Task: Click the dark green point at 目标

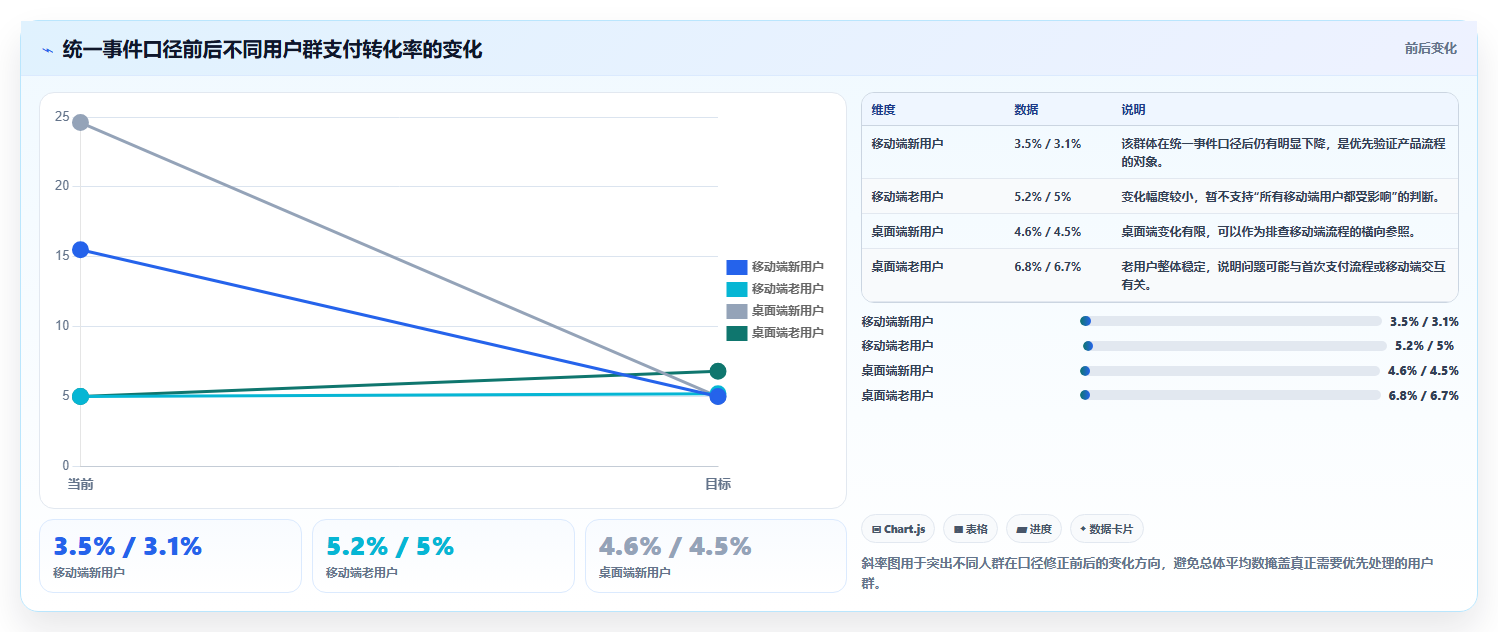Action: pos(717,371)
